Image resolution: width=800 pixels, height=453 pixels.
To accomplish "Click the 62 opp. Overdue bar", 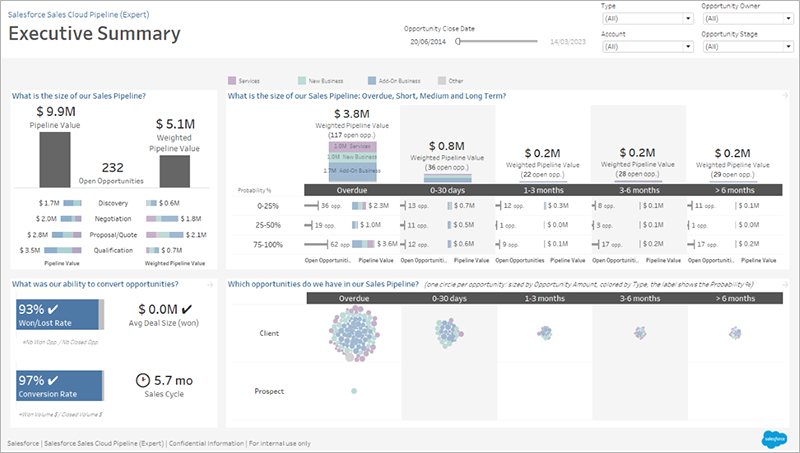I will (316, 244).
